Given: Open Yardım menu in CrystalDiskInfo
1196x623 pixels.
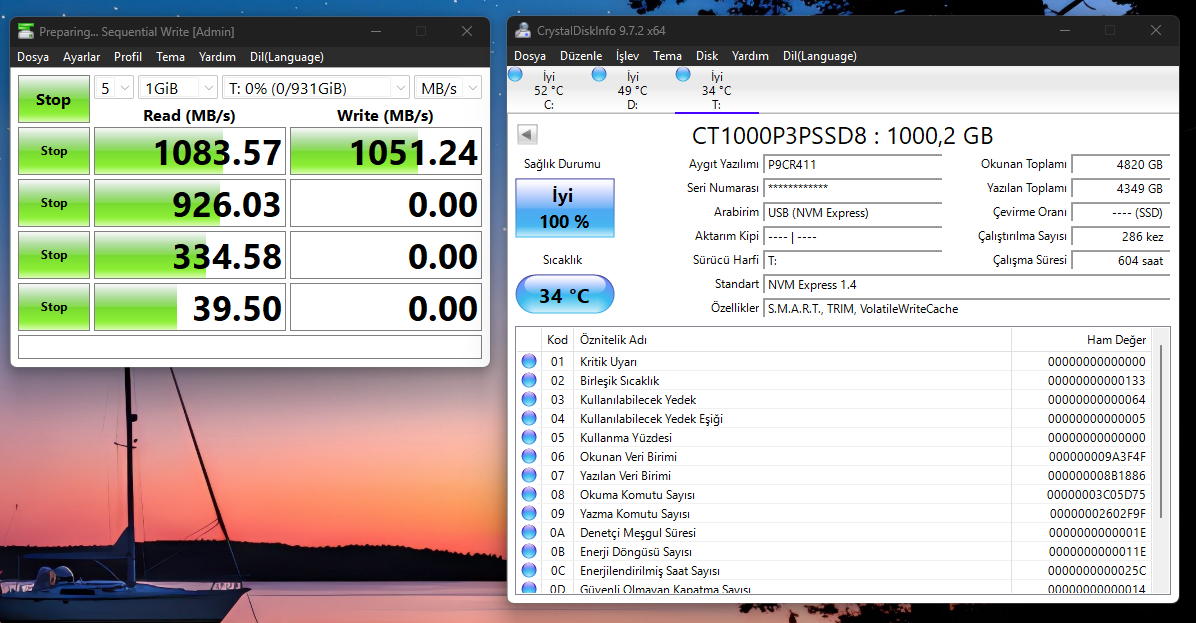Looking at the screenshot, I should (750, 56).
